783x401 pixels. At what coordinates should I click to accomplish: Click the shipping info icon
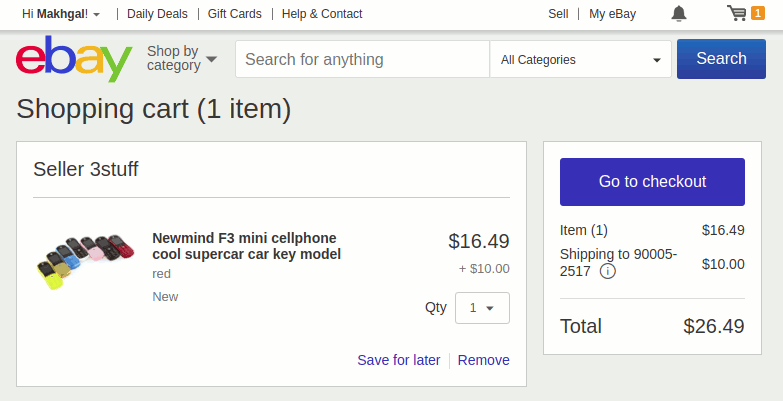tap(608, 271)
